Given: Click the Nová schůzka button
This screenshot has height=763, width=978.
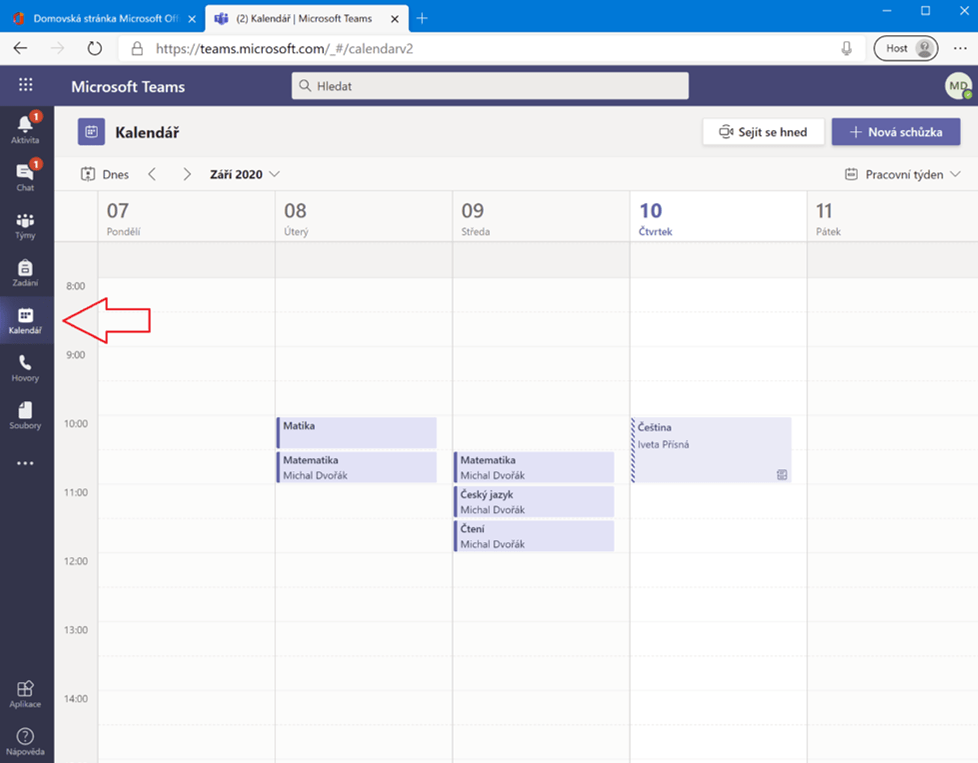Looking at the screenshot, I should click(895, 132).
